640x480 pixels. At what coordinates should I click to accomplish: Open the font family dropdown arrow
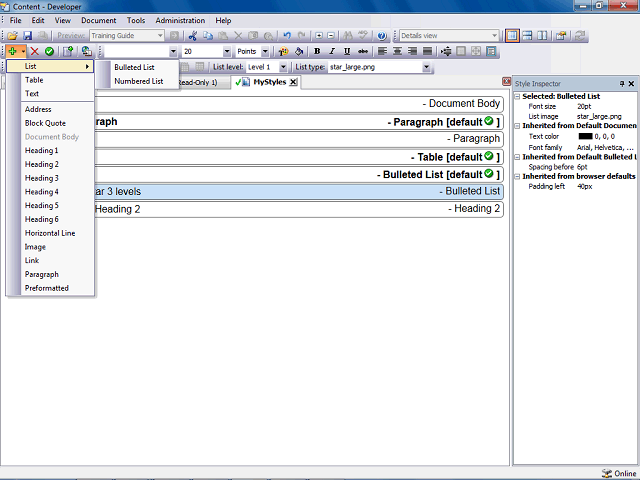pos(173,51)
